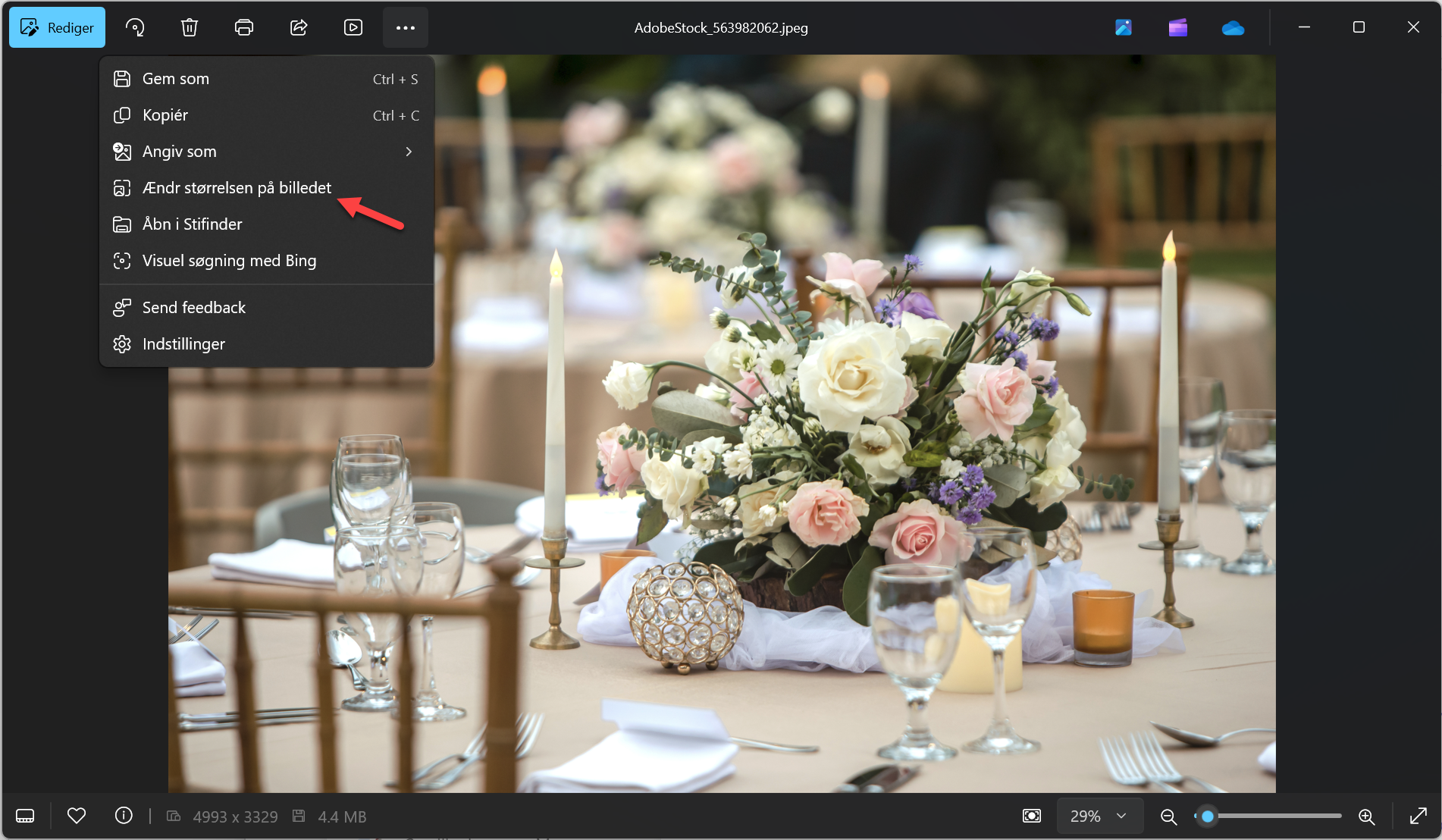
Task: Open the Angiv som submenu
Action: pos(266,152)
